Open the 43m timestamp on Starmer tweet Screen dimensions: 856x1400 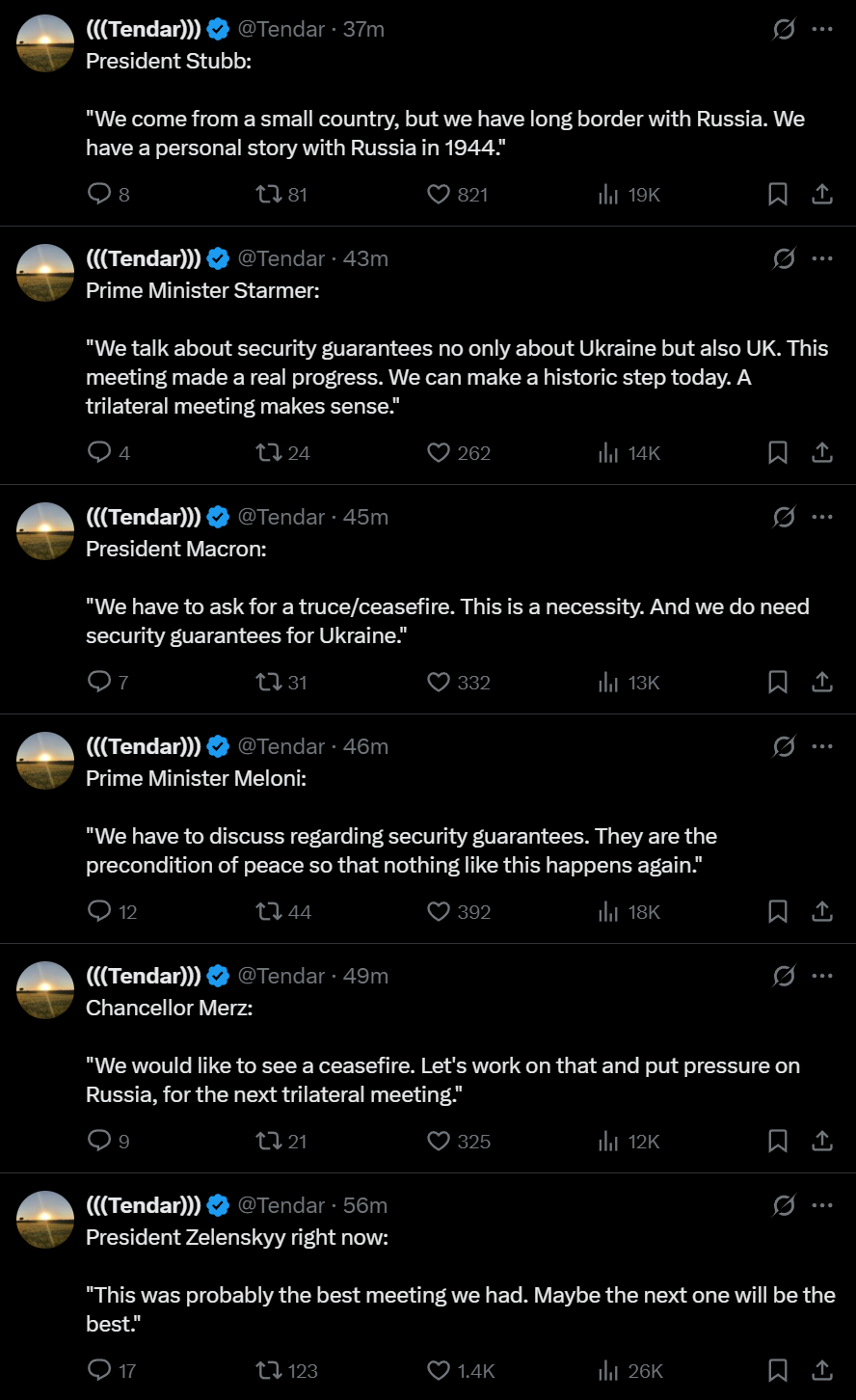click(365, 259)
